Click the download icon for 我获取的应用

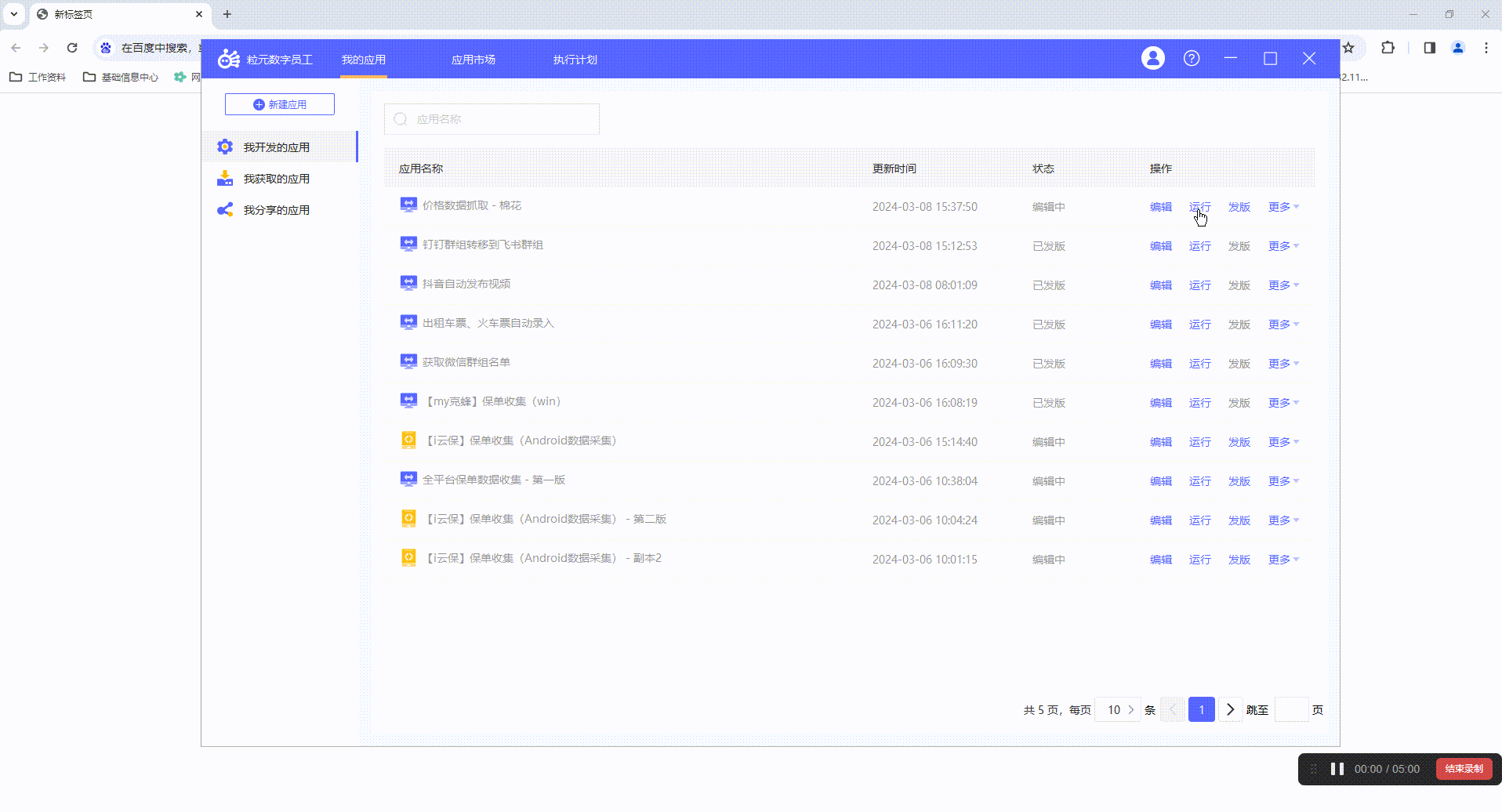click(225, 178)
